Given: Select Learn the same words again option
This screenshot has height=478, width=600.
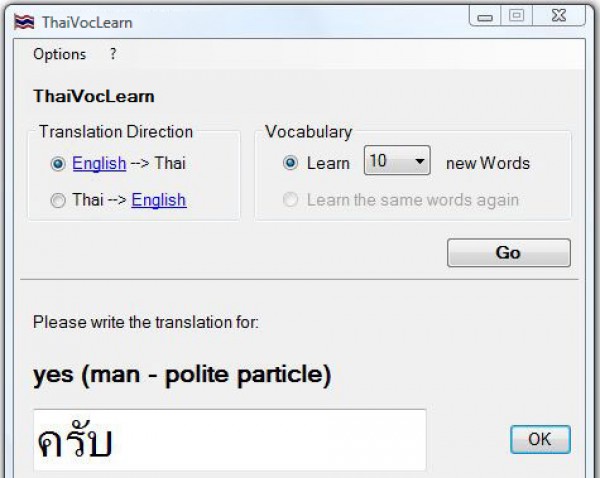Looking at the screenshot, I should pos(290,199).
